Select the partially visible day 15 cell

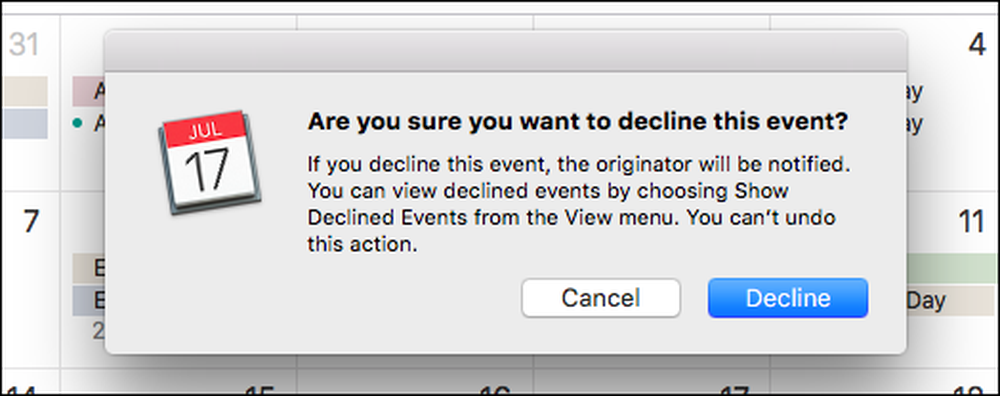[x=179, y=382]
